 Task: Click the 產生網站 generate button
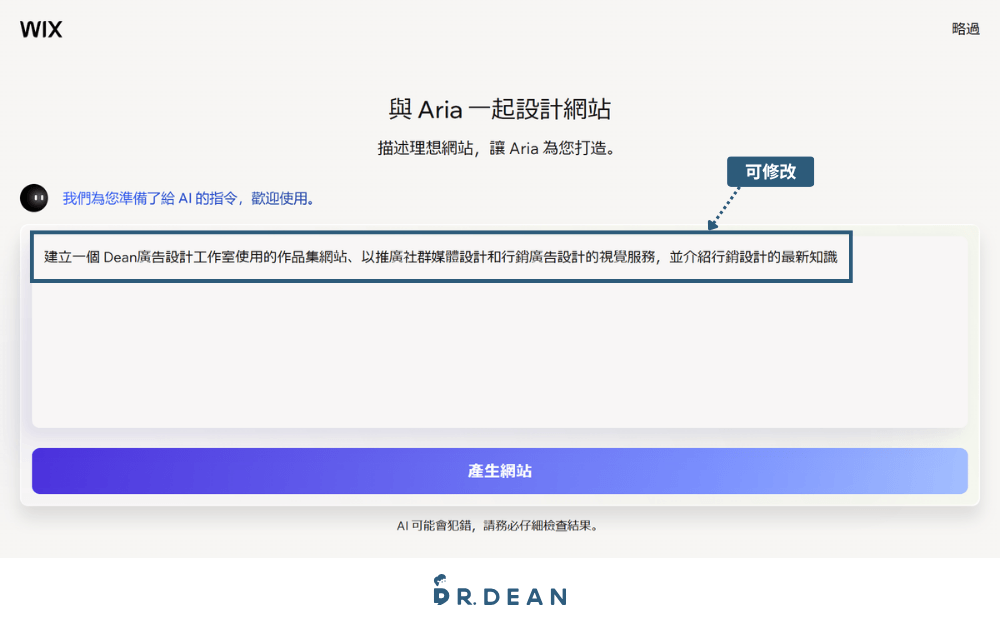(x=499, y=471)
